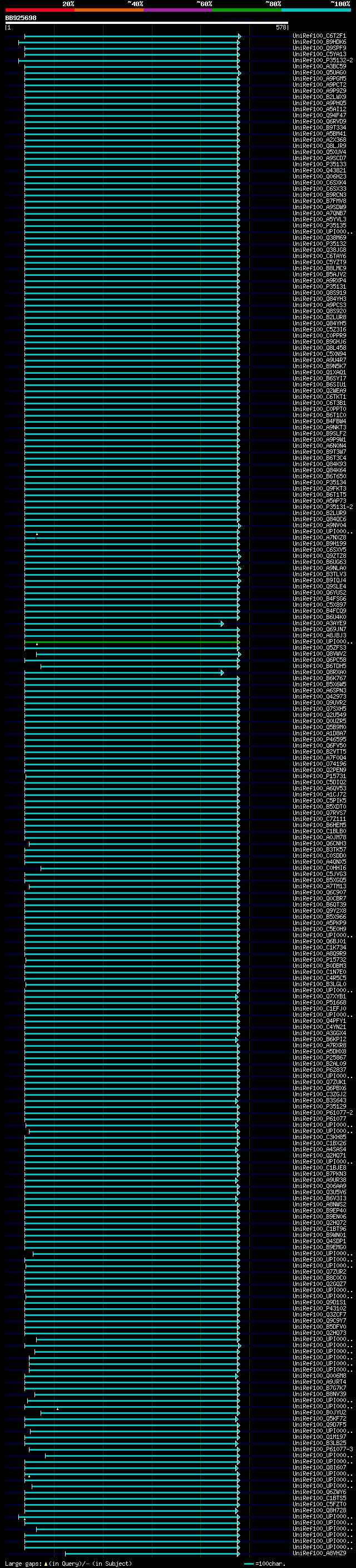Select hit label UniRef100_B4FCQ9
The height and width of the screenshot is (1568, 356).
319,611
